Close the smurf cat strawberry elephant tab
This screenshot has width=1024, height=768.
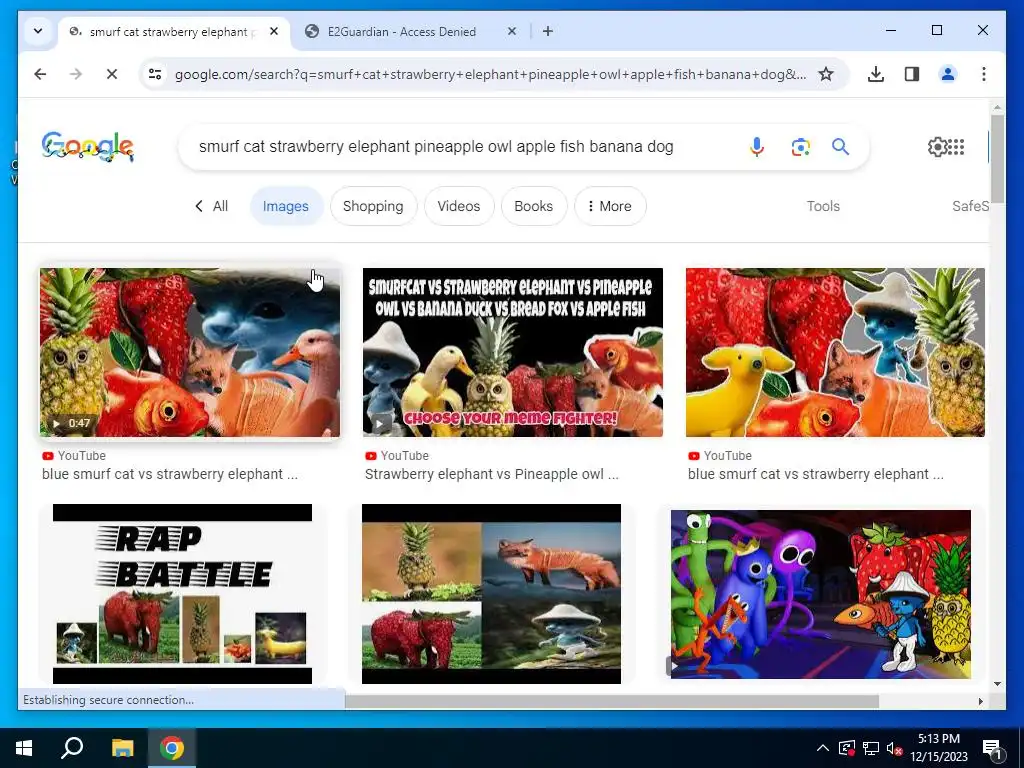[274, 31]
